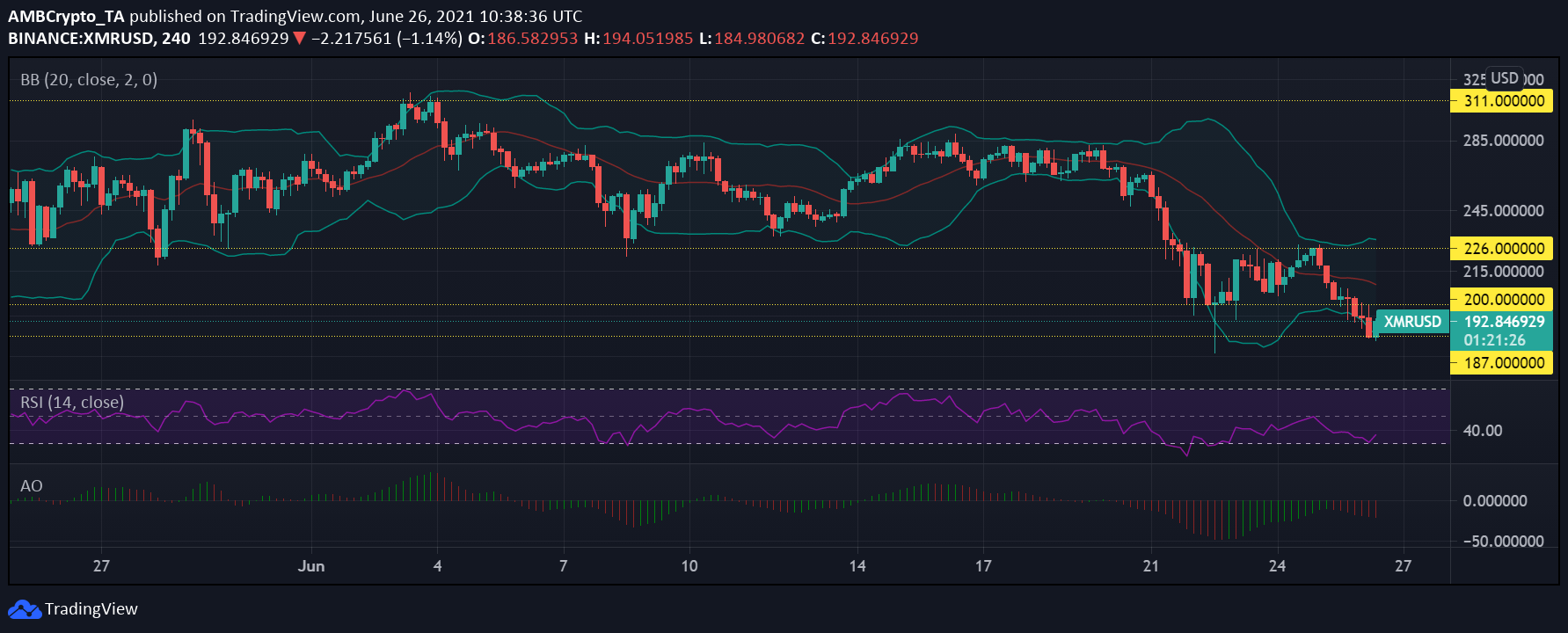
Task: Click the 215.000000 price axis label
Action: pyautogui.click(x=1504, y=272)
